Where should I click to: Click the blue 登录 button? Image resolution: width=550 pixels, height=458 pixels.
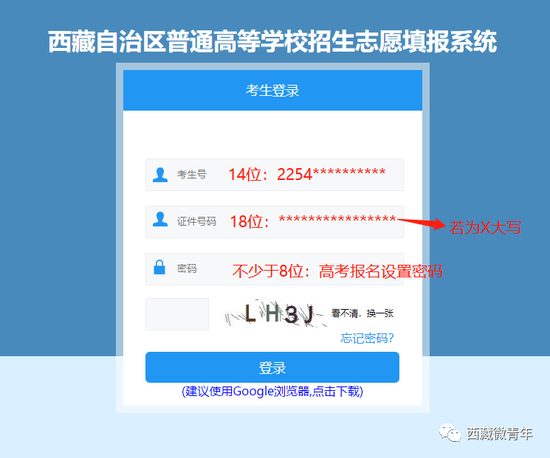click(272, 367)
